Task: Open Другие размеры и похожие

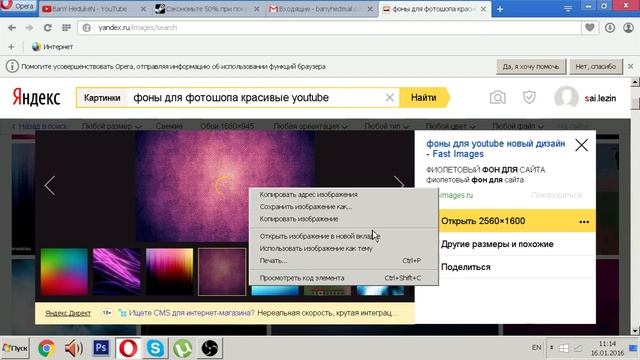Action: pos(497,244)
